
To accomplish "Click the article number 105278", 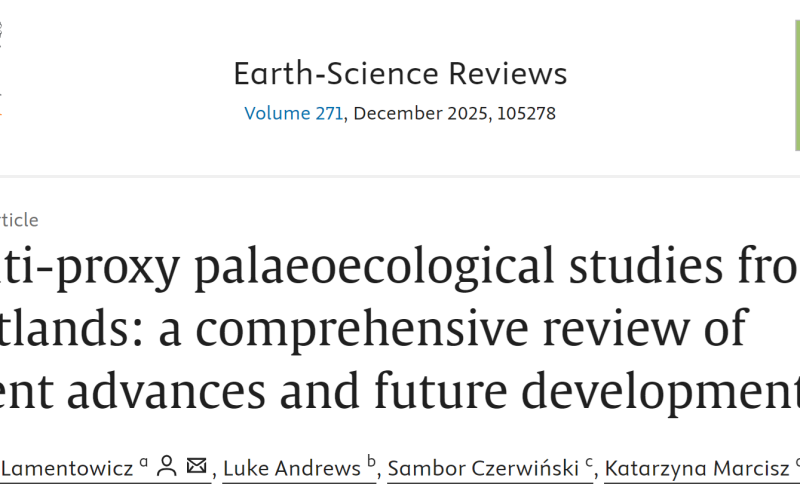I will tap(524, 113).
